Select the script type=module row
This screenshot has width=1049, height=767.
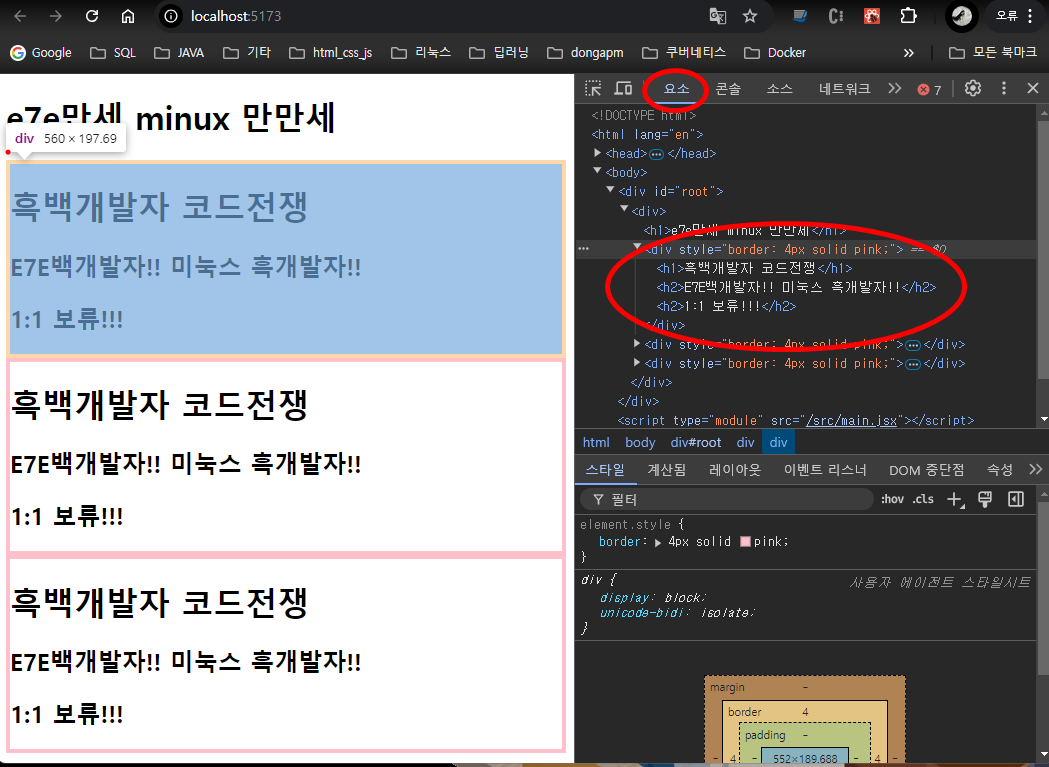[x=795, y=420]
